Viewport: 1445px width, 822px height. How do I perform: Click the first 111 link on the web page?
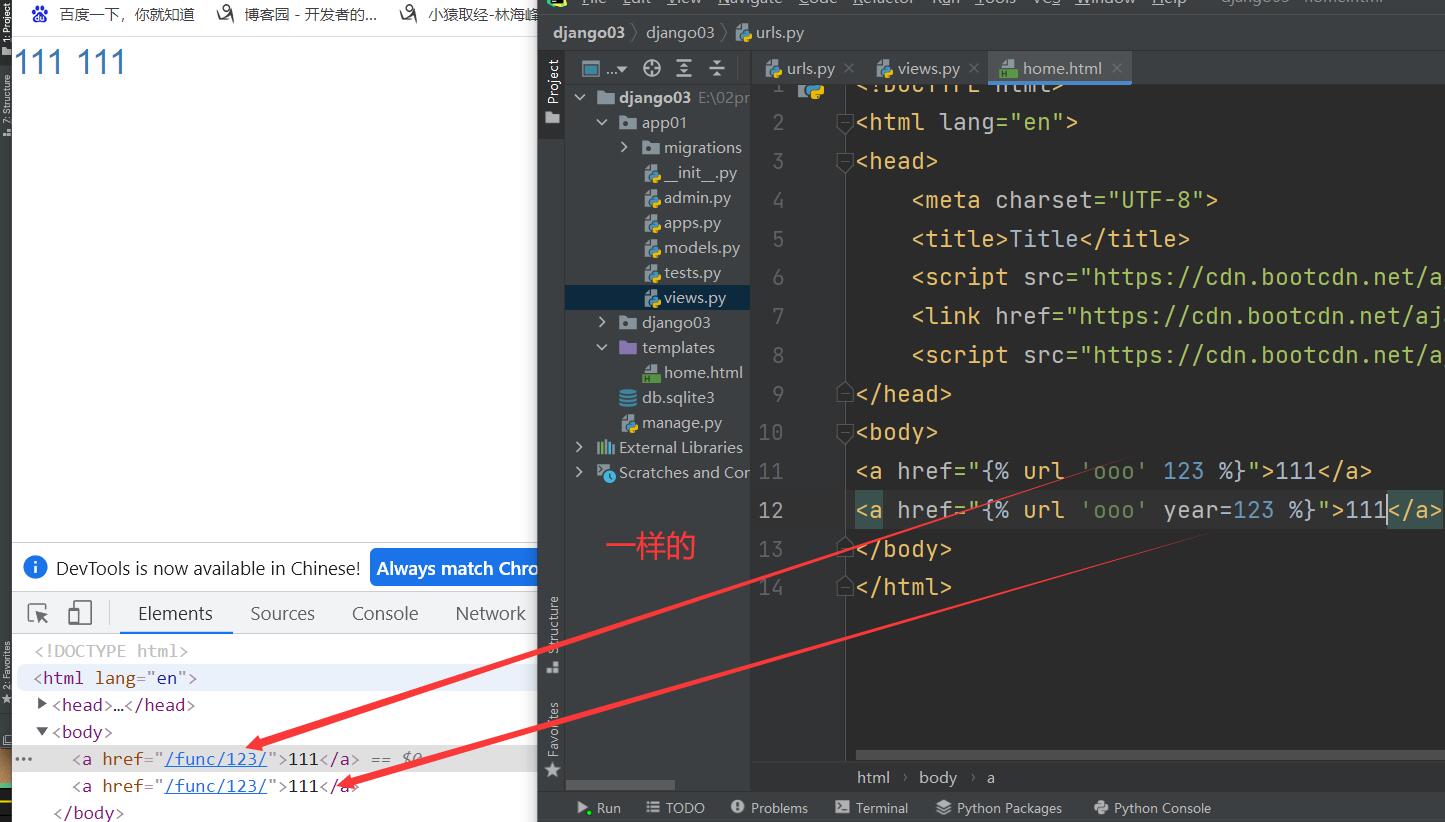point(38,62)
